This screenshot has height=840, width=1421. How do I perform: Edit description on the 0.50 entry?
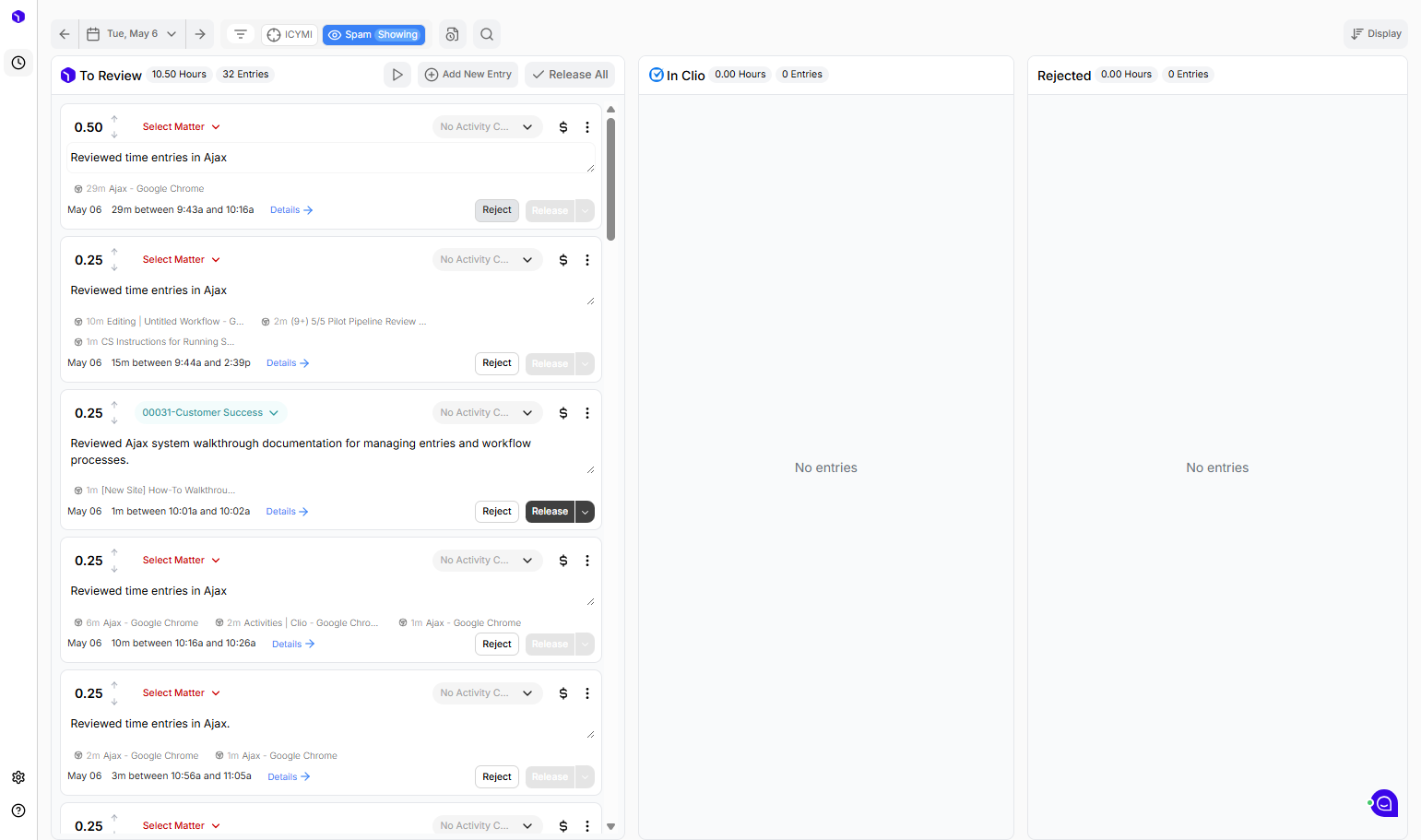pos(332,159)
